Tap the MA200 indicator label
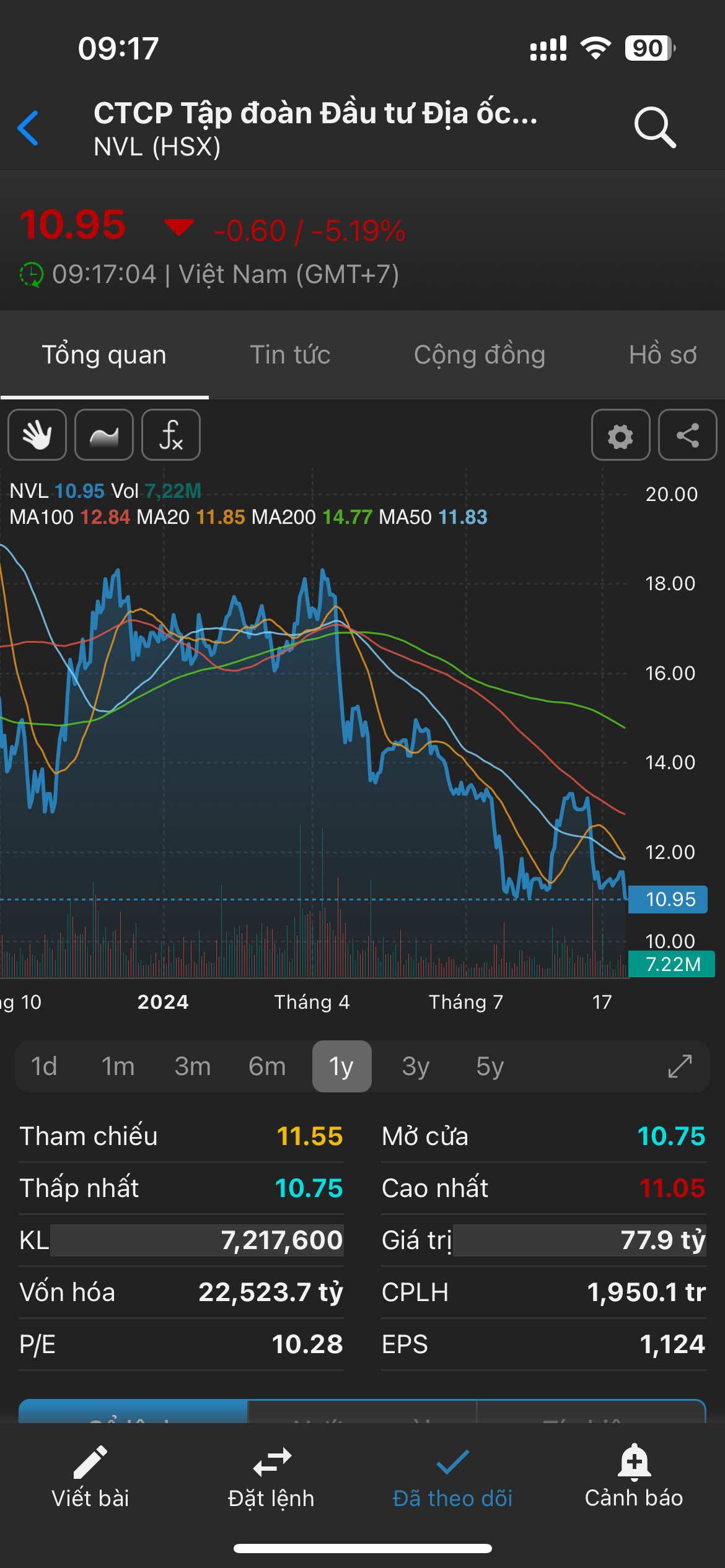The width and height of the screenshot is (725, 1568). click(x=283, y=517)
